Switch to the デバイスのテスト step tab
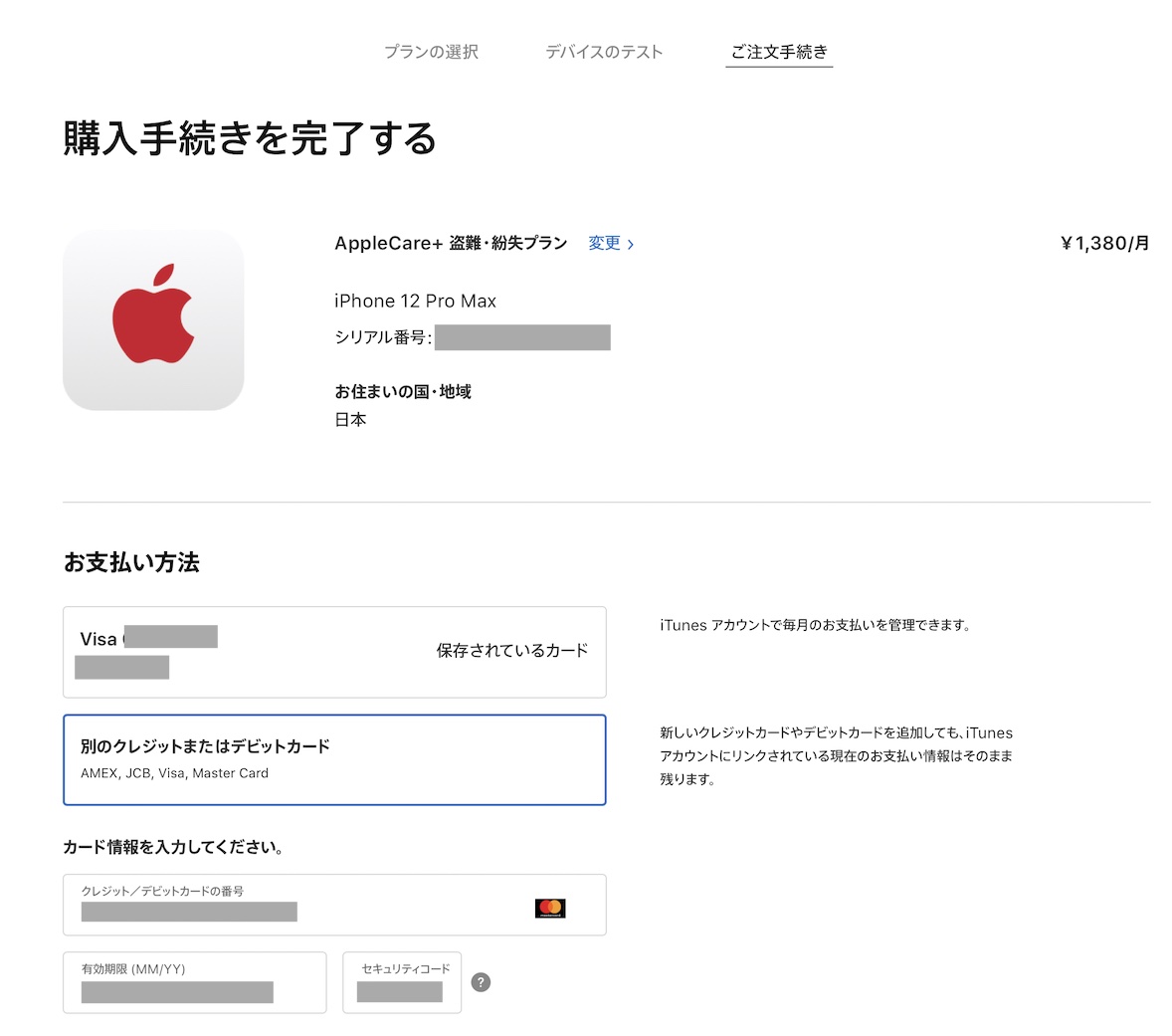 click(603, 52)
